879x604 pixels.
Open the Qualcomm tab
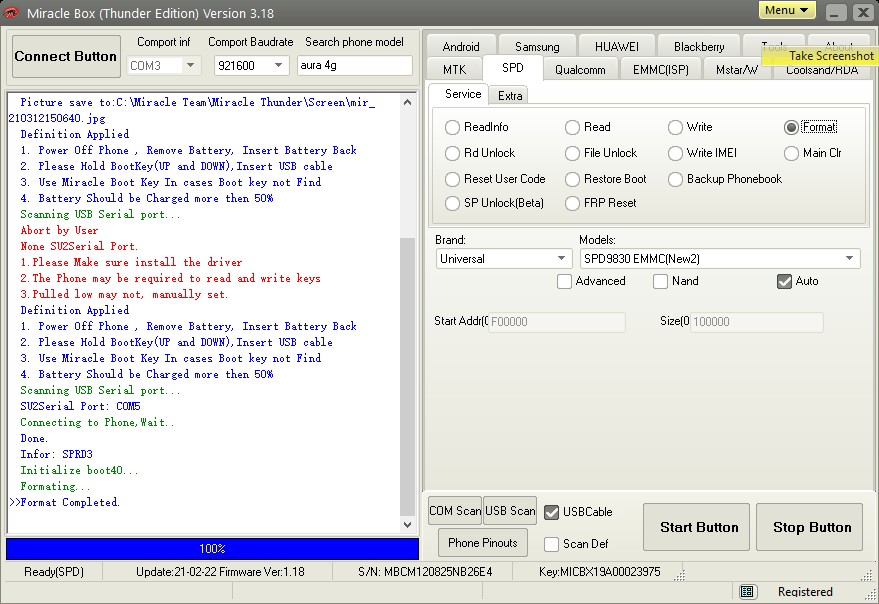(580, 70)
